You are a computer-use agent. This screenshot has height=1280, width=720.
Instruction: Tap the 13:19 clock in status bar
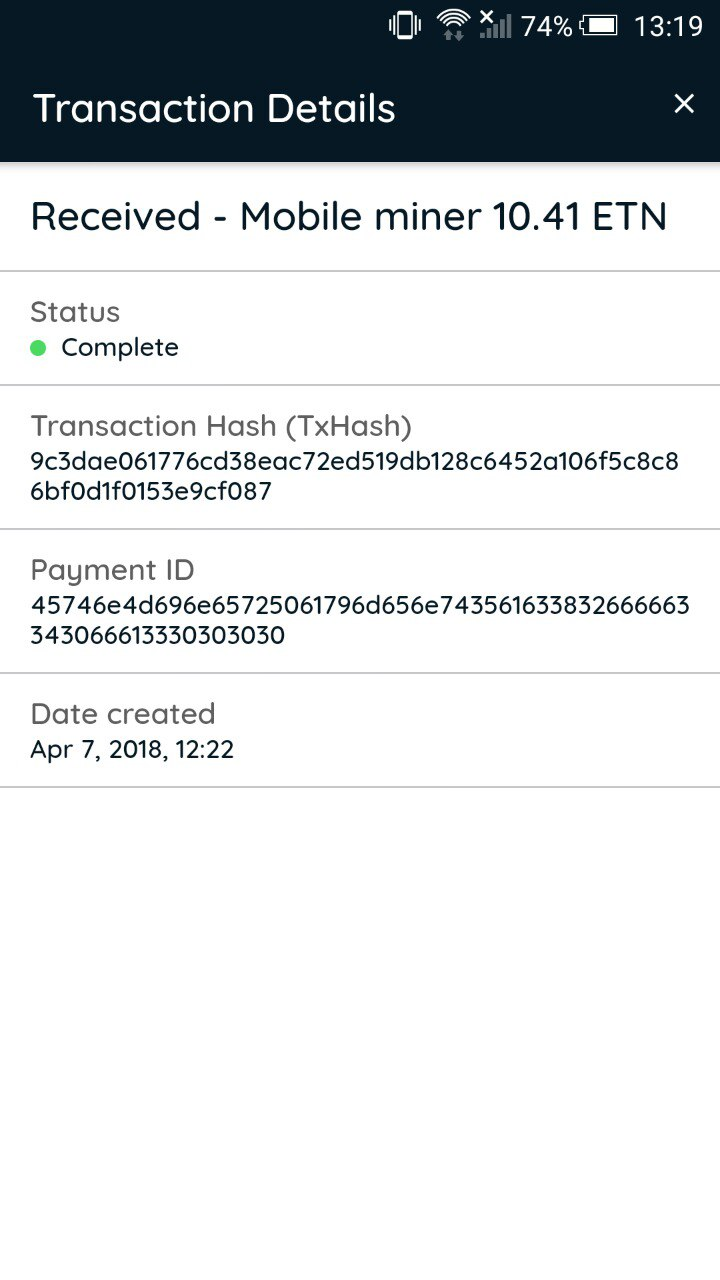click(668, 26)
